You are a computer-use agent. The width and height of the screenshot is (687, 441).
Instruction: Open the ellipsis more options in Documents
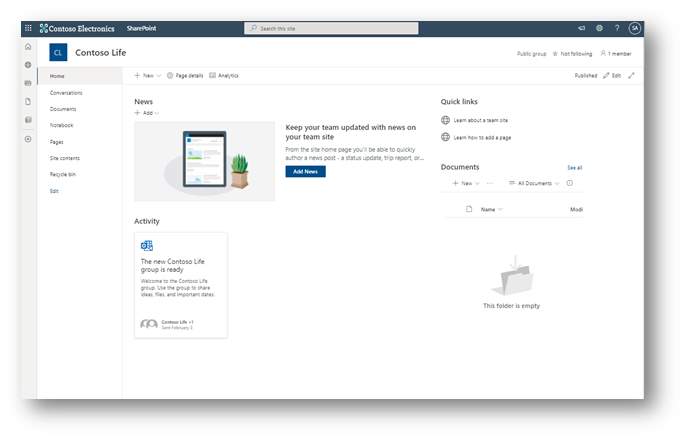tap(490, 183)
